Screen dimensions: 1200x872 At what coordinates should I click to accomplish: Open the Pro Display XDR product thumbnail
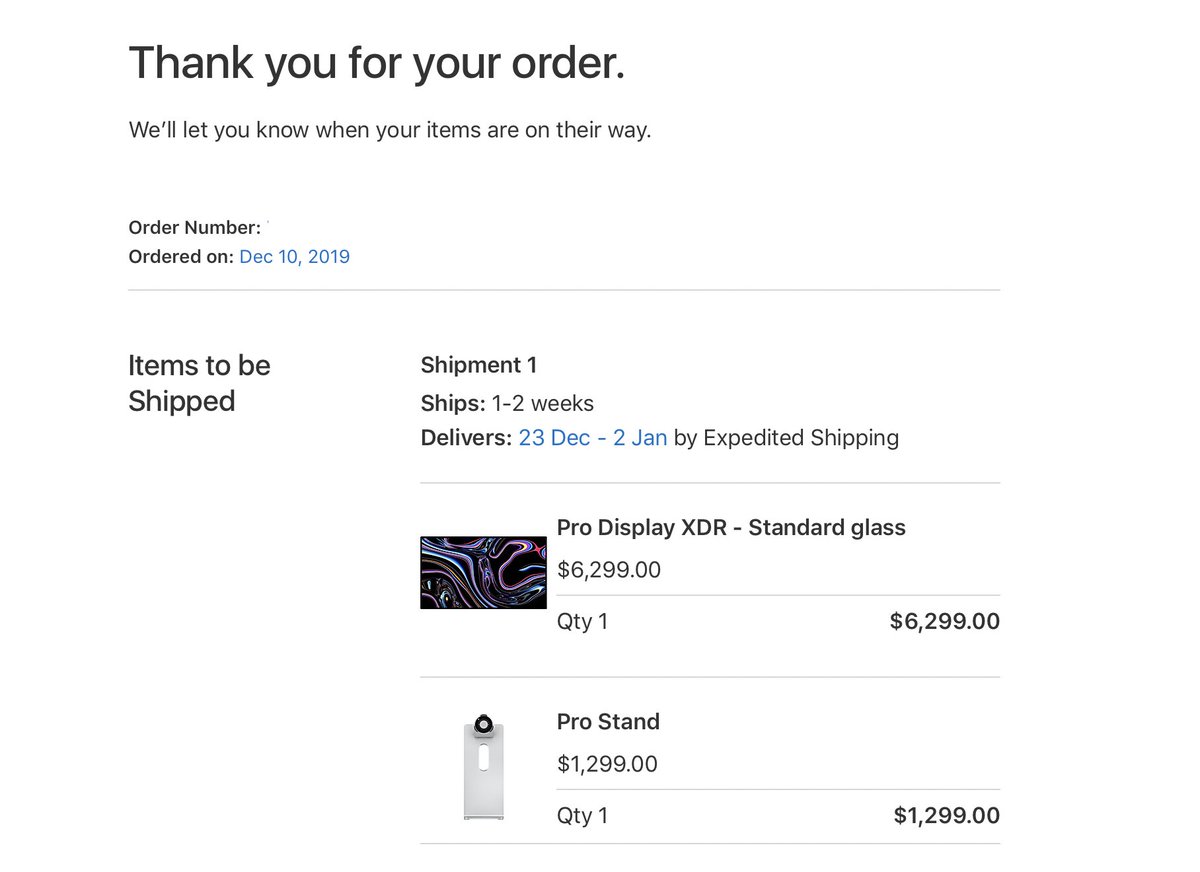483,572
